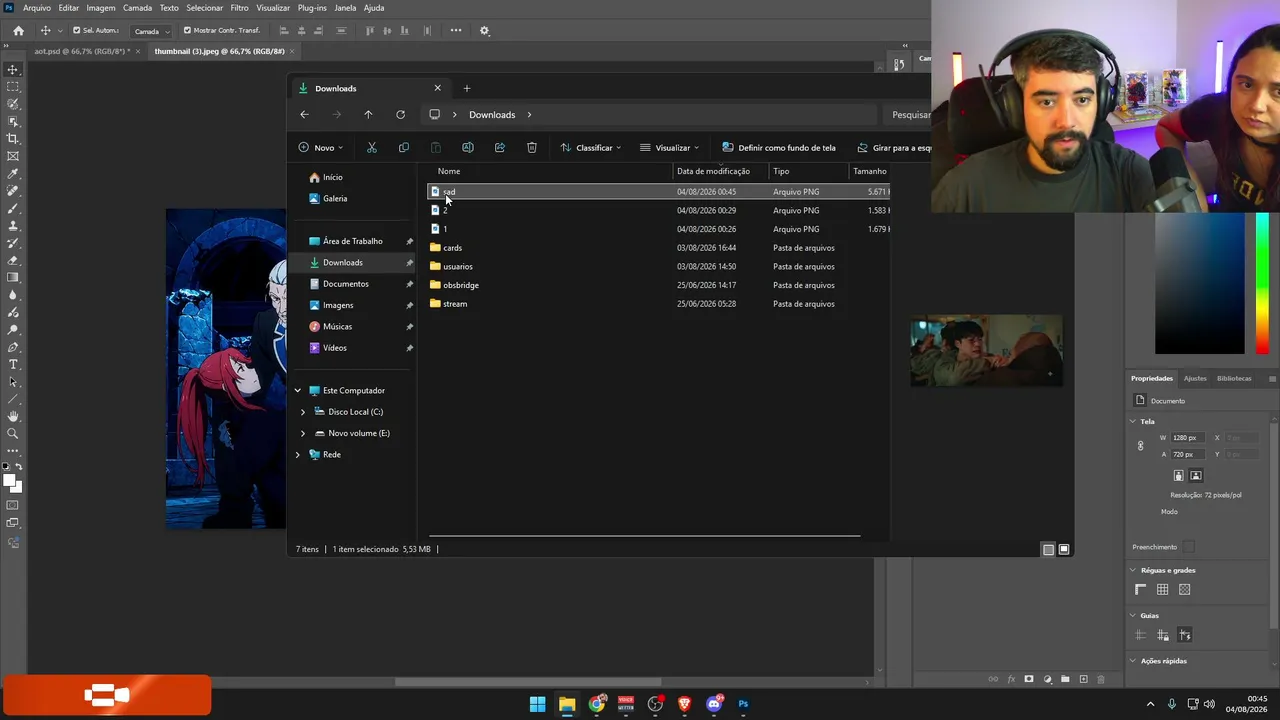Open Galeria in Explorer sidebar
Screen dimensions: 1280x720
[x=335, y=199]
